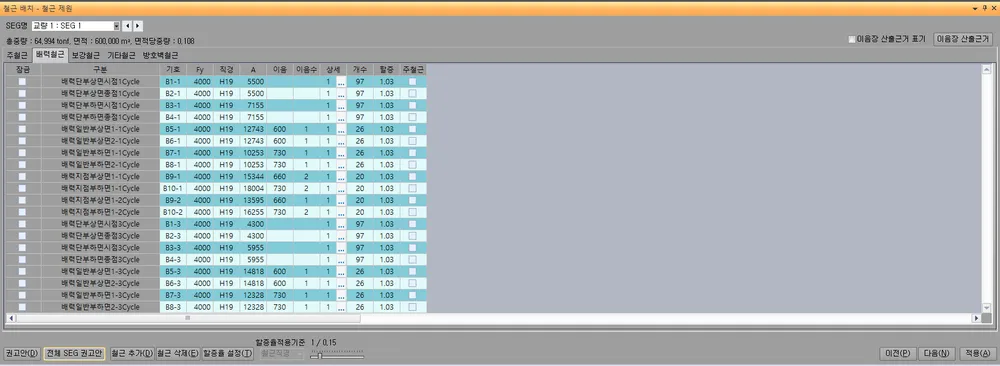Screen dimensions: 1000x366
Task: Open detail '...' button in B8-3 row
Action: [341, 307]
